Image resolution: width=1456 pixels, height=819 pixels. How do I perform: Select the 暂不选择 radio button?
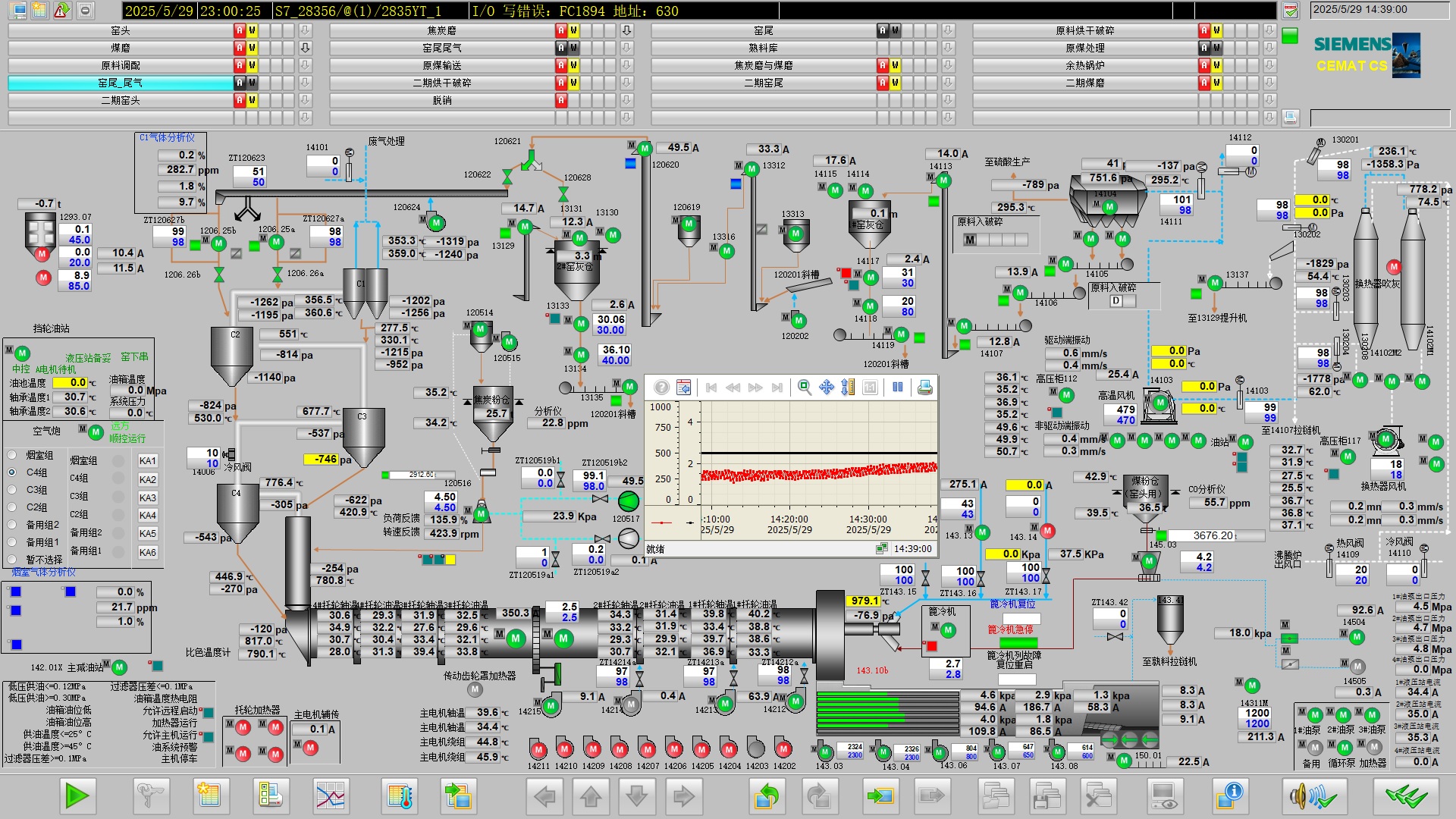click(12, 559)
